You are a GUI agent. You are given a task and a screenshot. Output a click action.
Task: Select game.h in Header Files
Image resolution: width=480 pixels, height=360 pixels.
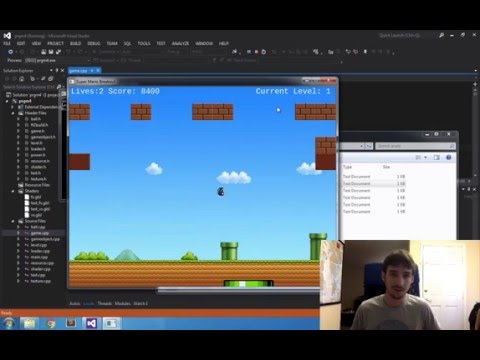pyautogui.click(x=37, y=131)
